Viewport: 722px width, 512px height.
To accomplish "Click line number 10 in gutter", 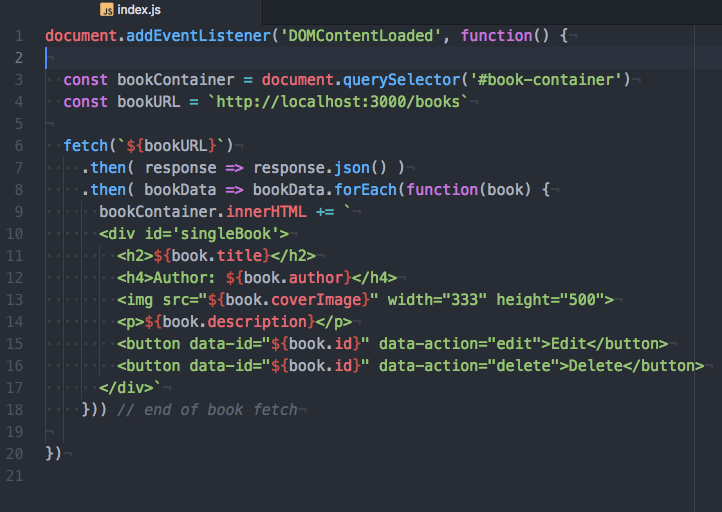I will point(14,234).
